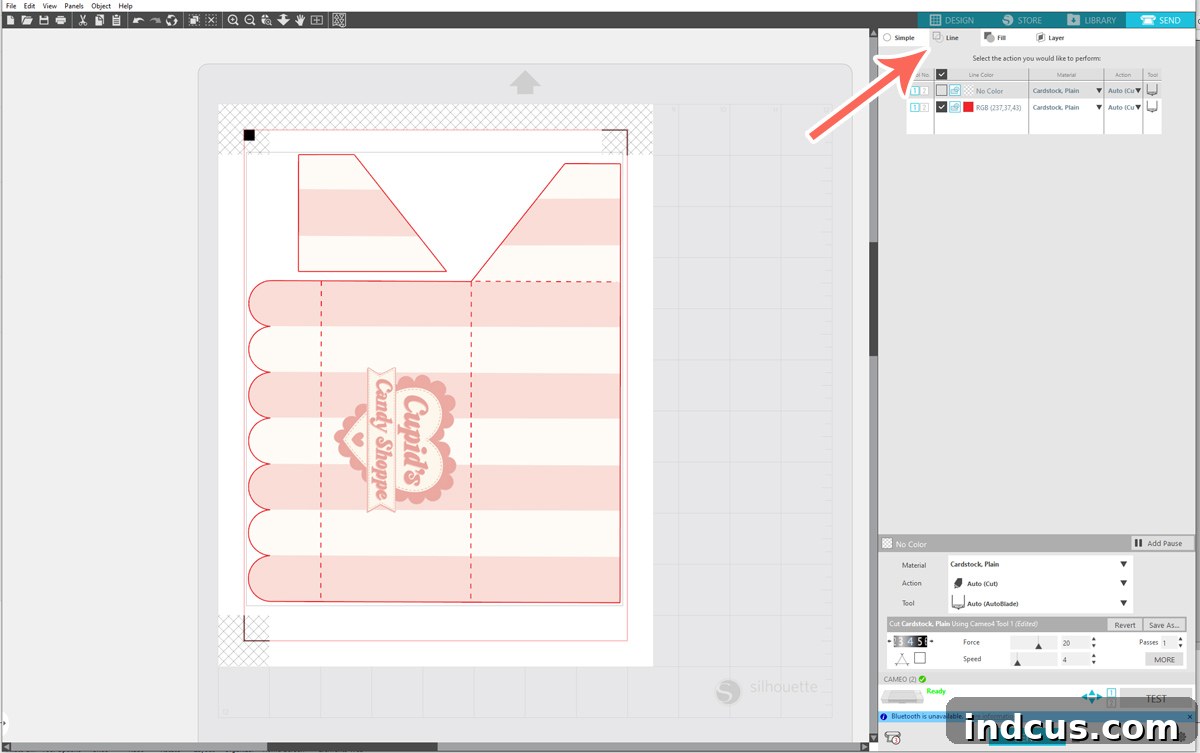Click AutoBlade tool icon in RGB row
Screen dimensions: 1200x753
coord(1152,107)
